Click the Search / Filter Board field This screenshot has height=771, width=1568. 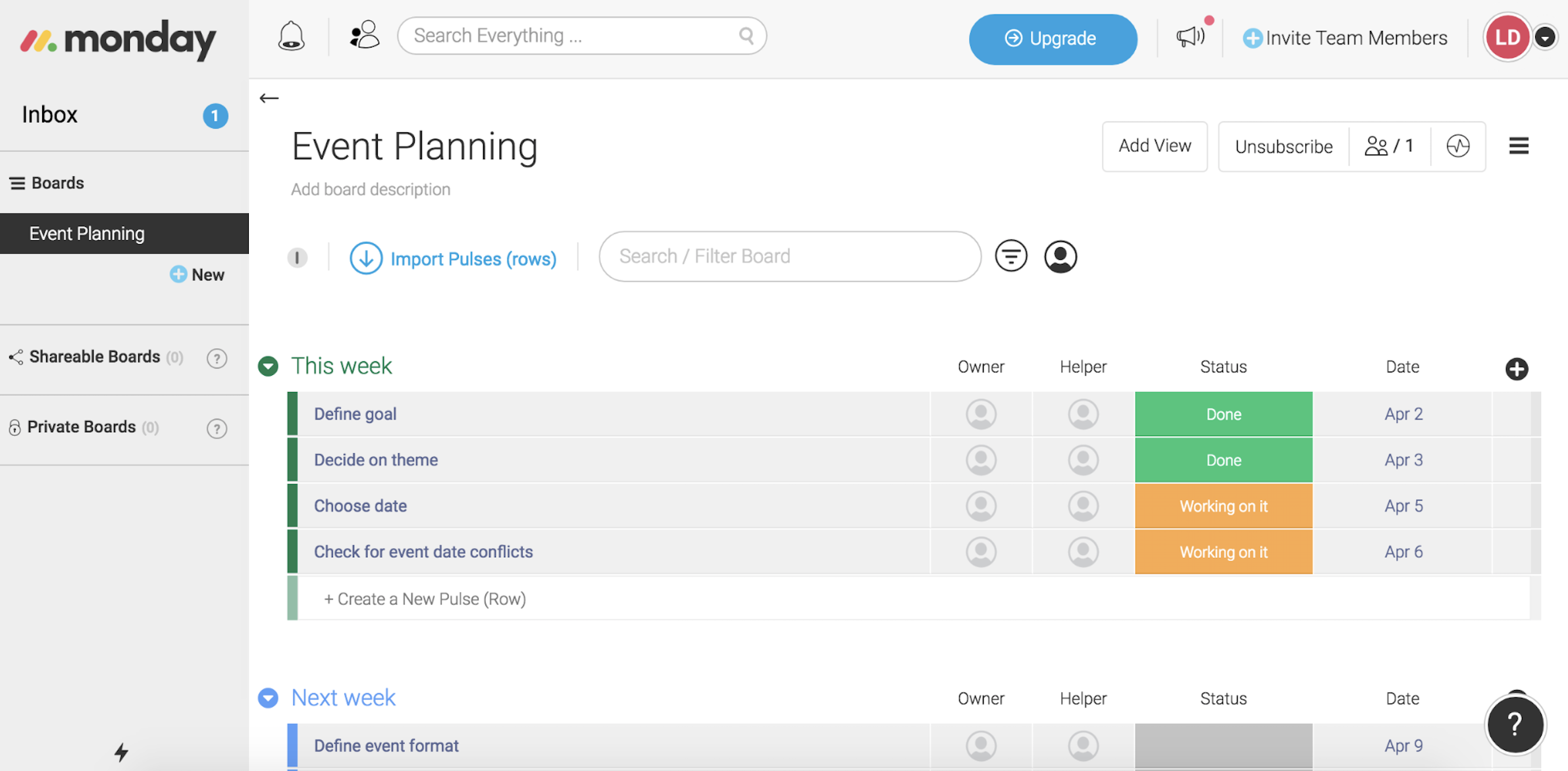(x=789, y=256)
